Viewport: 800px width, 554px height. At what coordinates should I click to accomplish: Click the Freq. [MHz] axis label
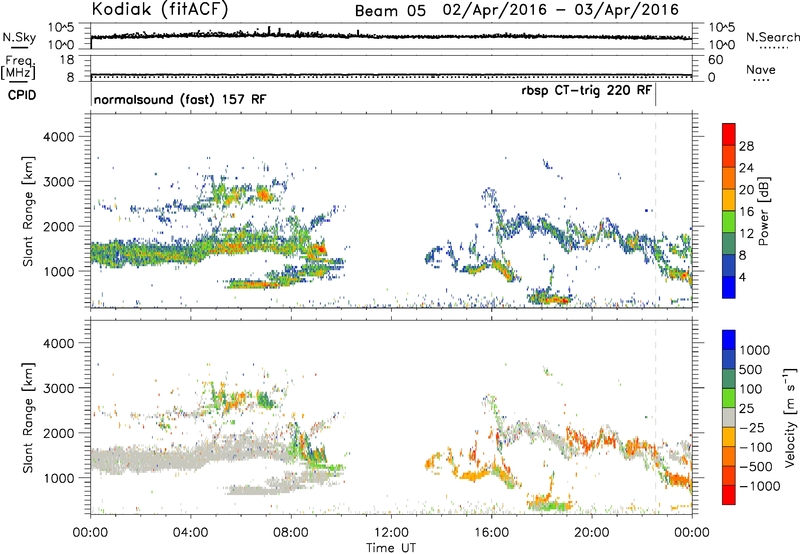click(19, 67)
